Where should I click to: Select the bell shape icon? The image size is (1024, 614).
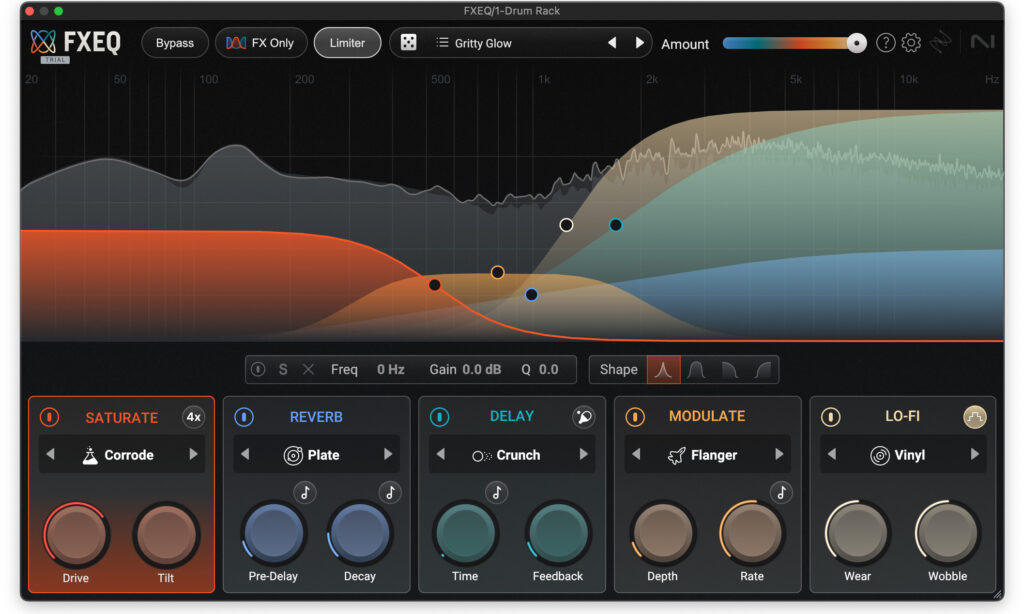pos(663,370)
